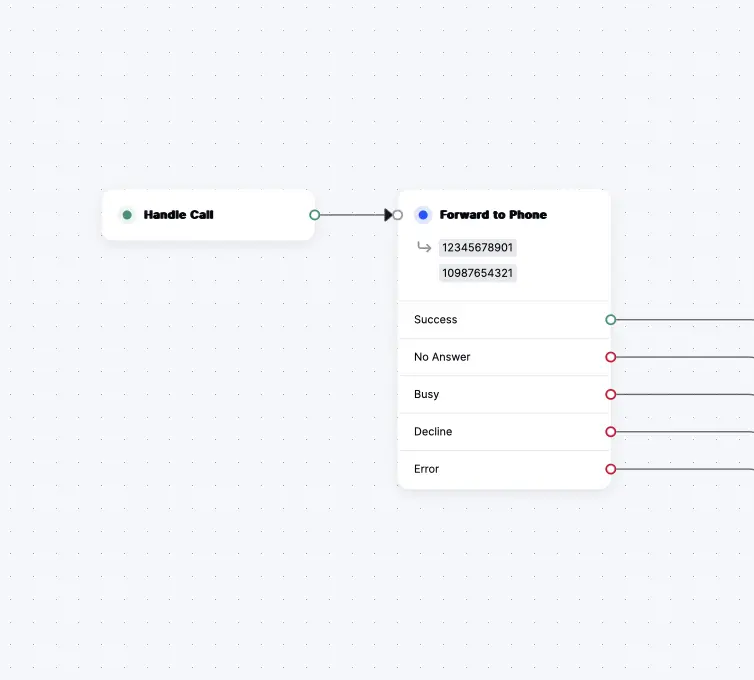Click phone number 10987654321 tag

tap(478, 273)
